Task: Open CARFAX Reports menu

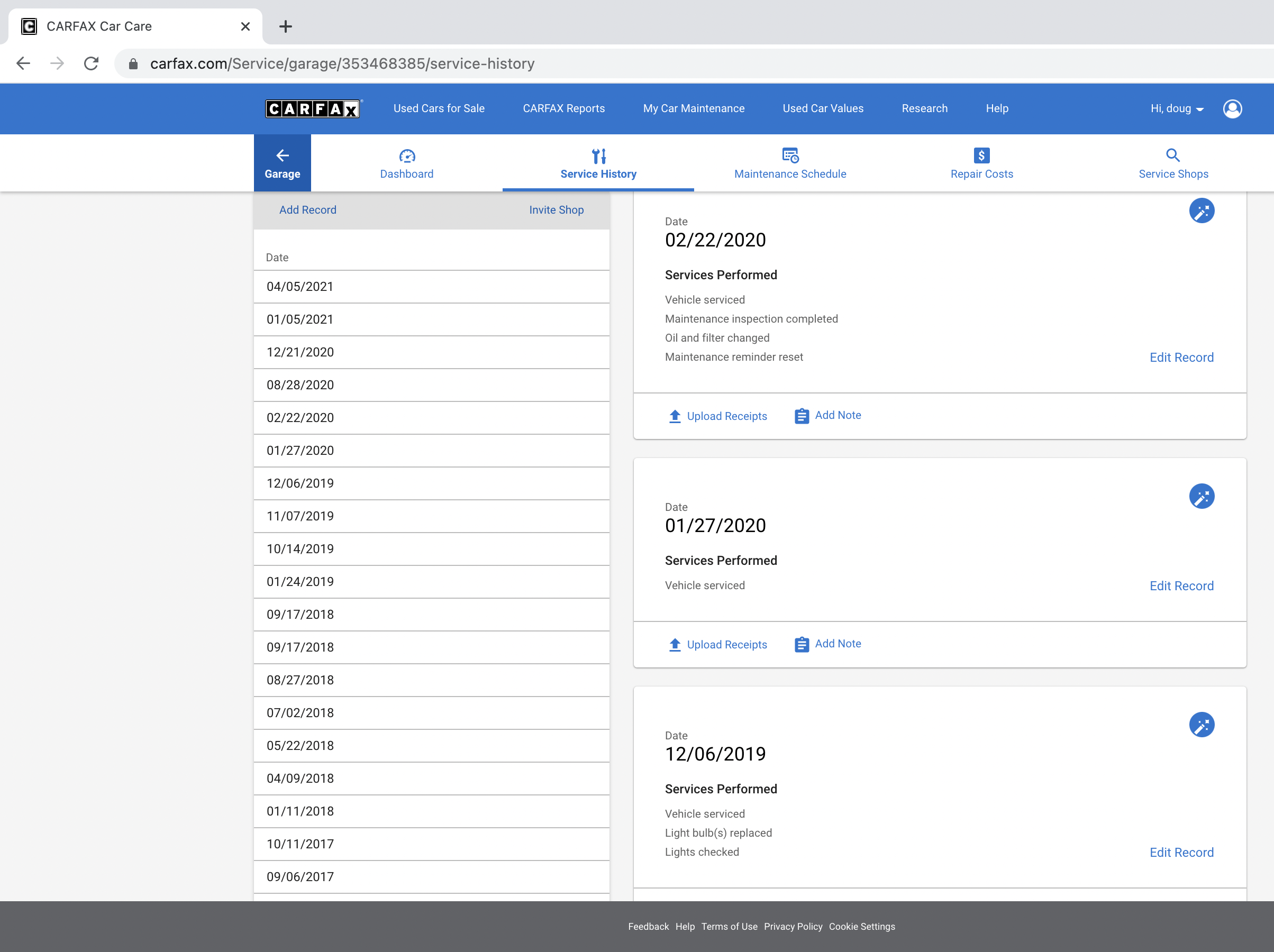Action: pos(563,108)
